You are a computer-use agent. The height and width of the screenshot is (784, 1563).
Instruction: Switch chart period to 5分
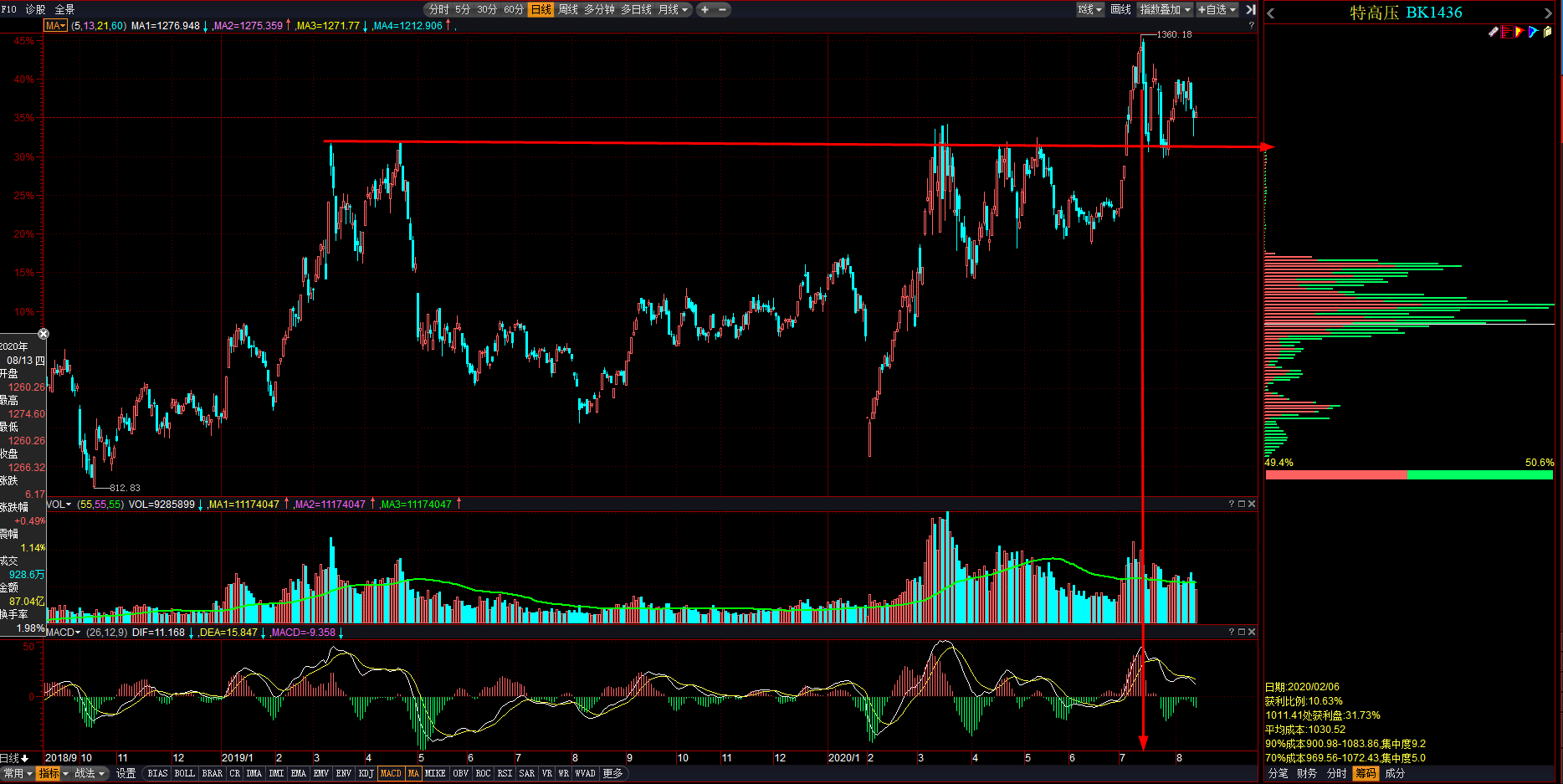click(x=463, y=9)
